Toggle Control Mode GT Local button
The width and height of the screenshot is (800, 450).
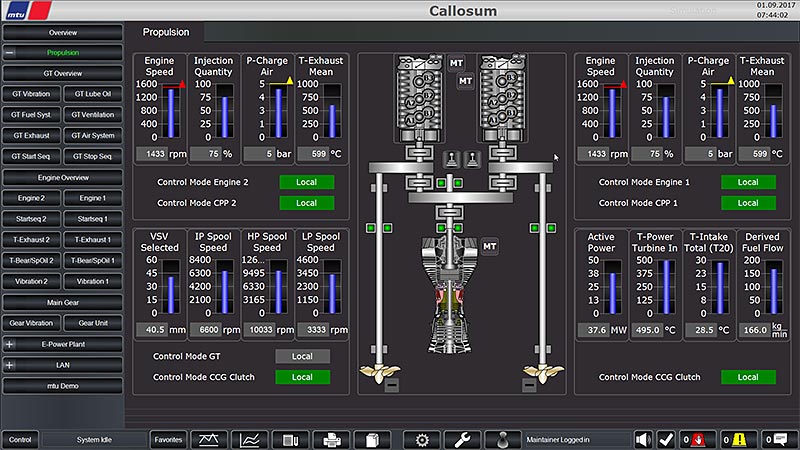click(302, 356)
